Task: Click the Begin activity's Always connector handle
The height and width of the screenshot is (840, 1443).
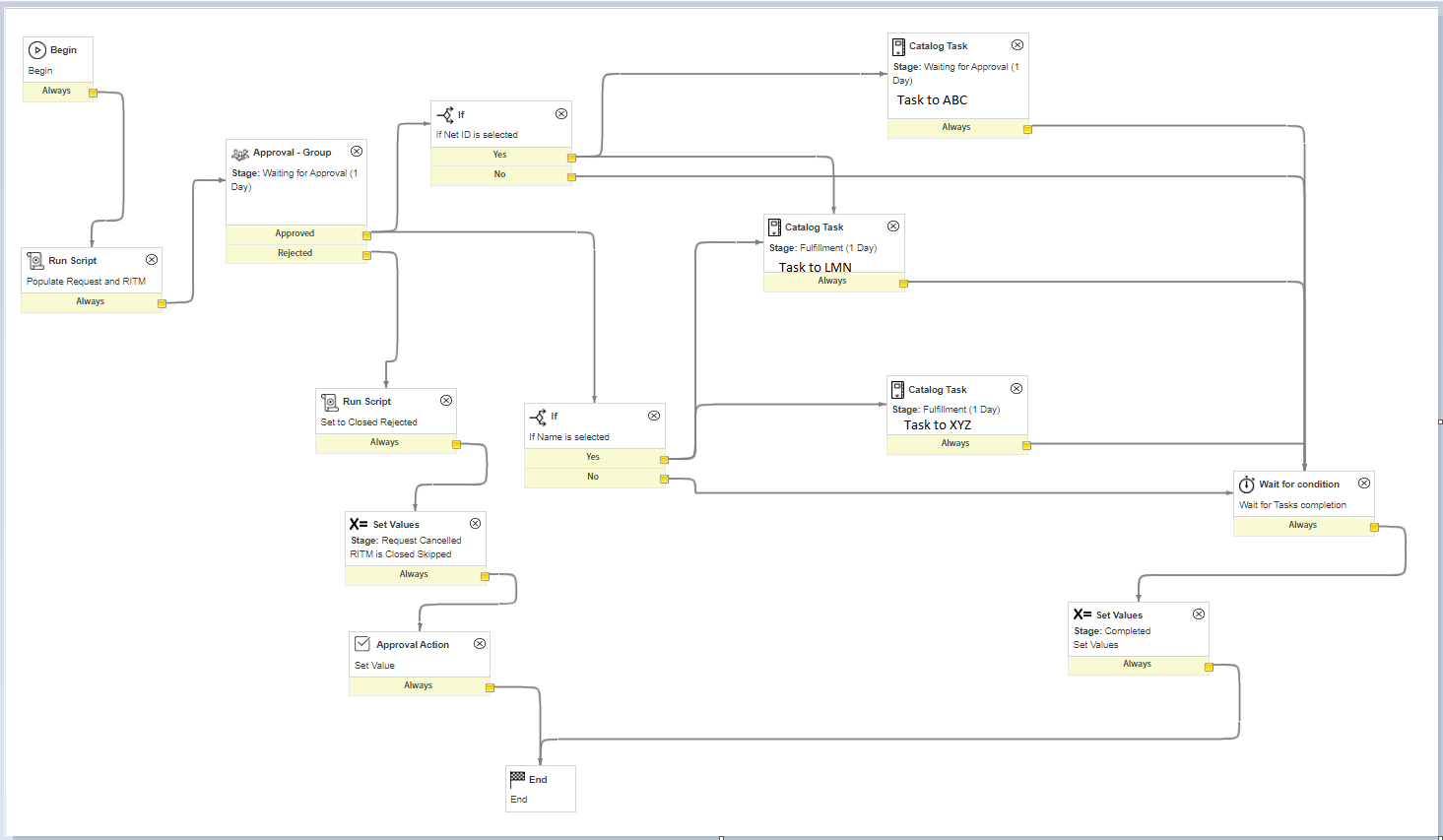Action: click(x=93, y=94)
